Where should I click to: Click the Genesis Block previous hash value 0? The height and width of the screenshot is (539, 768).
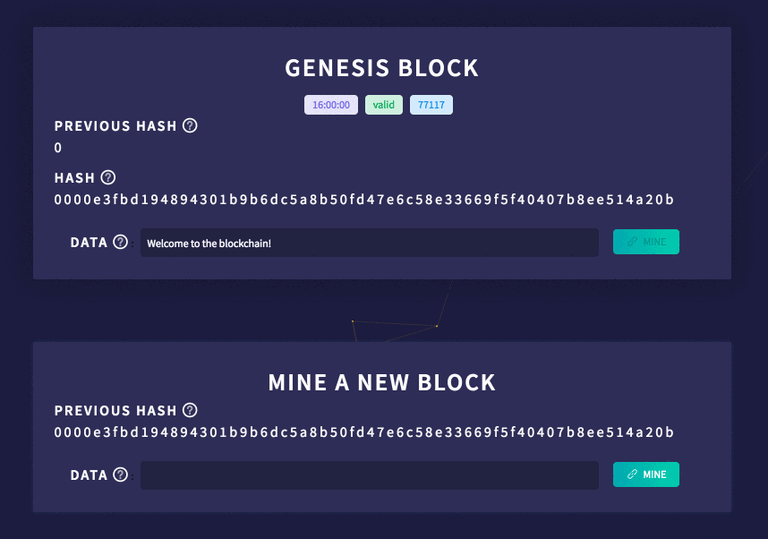58,148
